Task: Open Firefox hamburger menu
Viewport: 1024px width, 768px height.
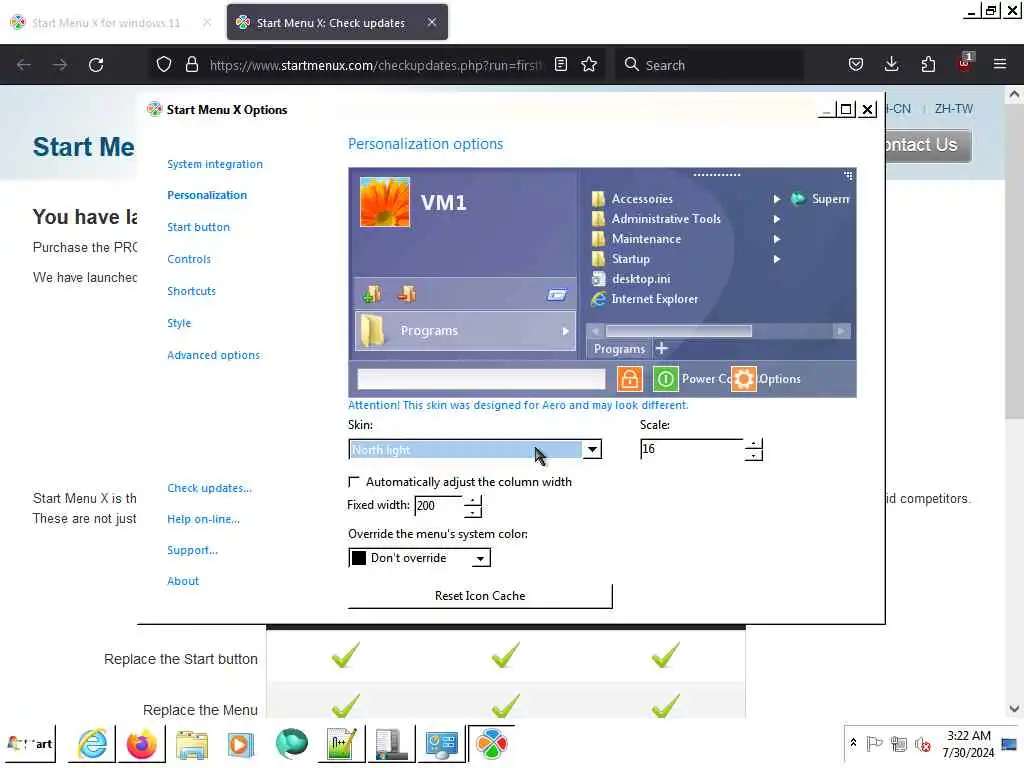Action: (1000, 65)
